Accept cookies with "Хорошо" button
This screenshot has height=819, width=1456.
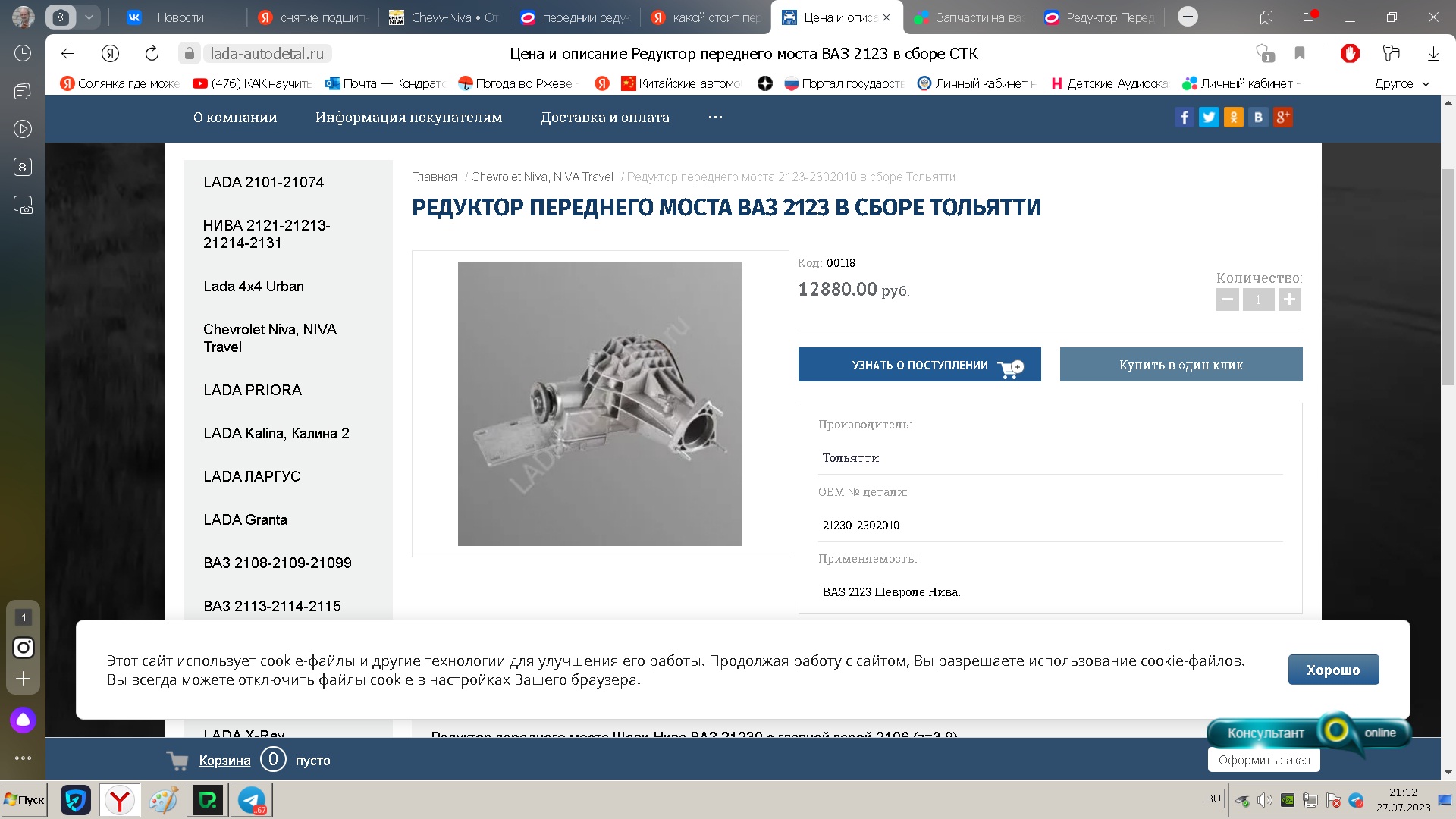click(x=1333, y=670)
